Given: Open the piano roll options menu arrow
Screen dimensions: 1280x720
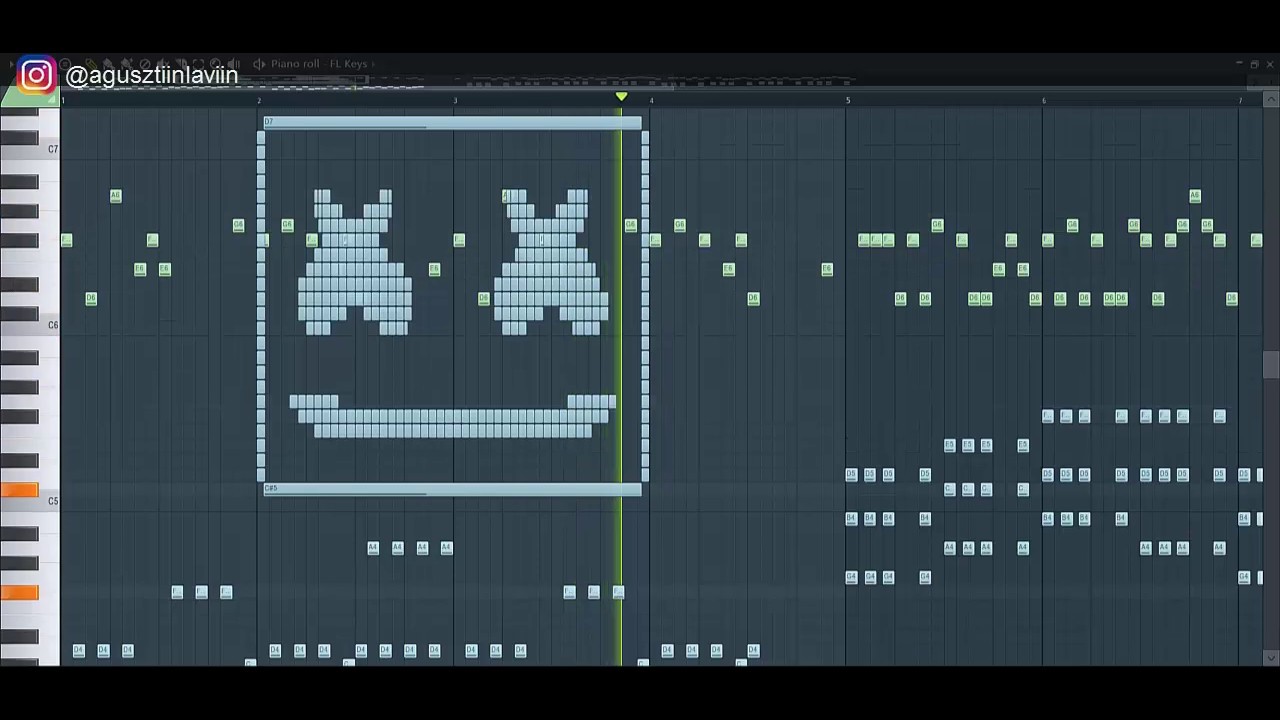Looking at the screenshot, I should (11, 64).
